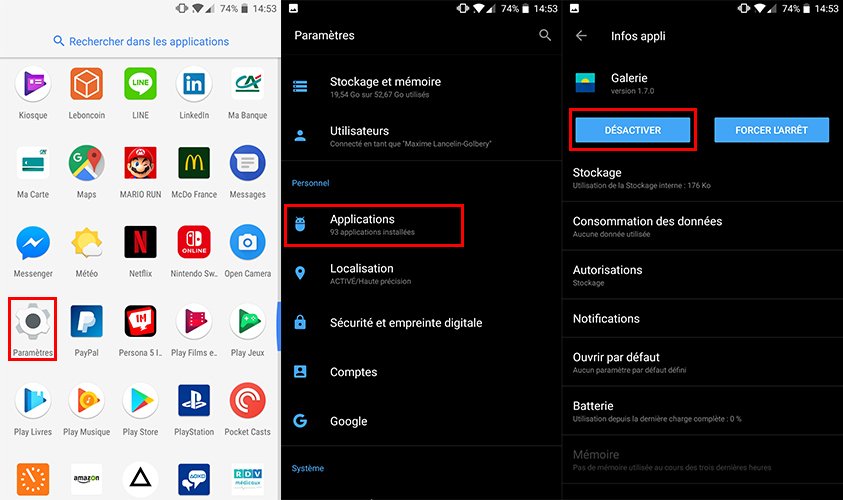Open the PayPal app
This screenshot has height=500, width=843.
tap(86, 322)
